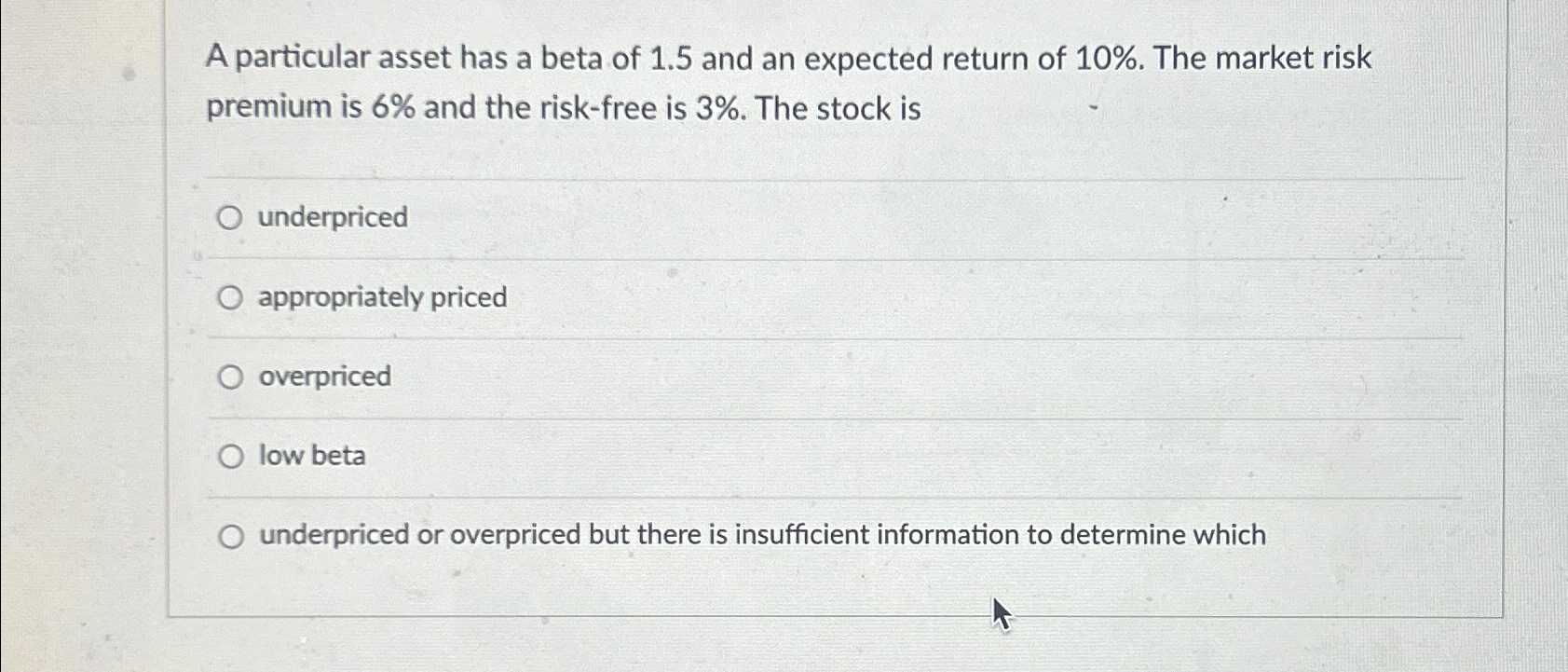Select the 'low beta' radio button
This screenshot has width=1568, height=672.
pos(229,456)
